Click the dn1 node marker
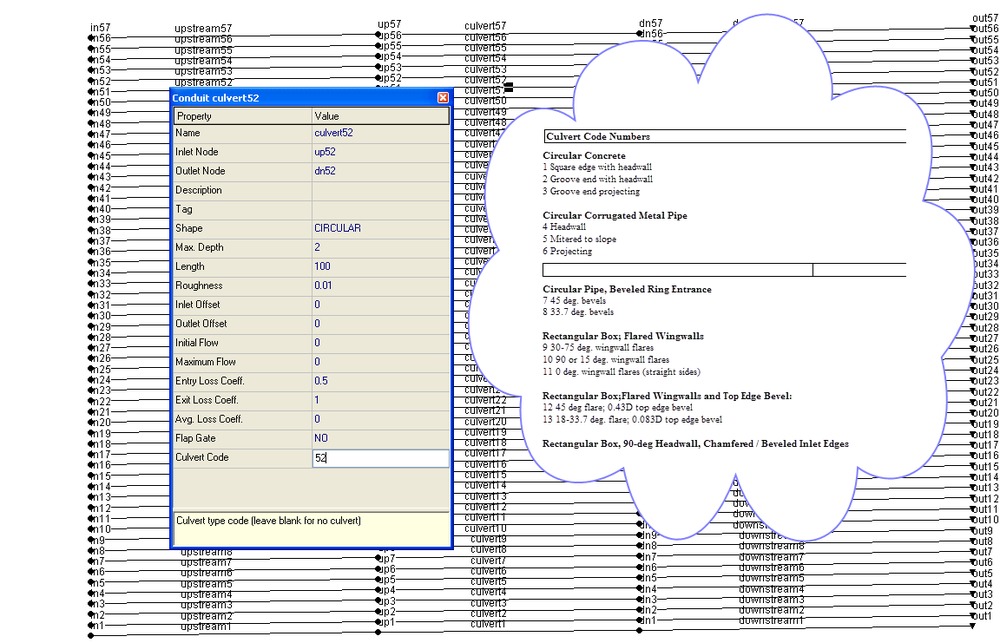Viewport: 1000px width, 643px height. coord(637,622)
